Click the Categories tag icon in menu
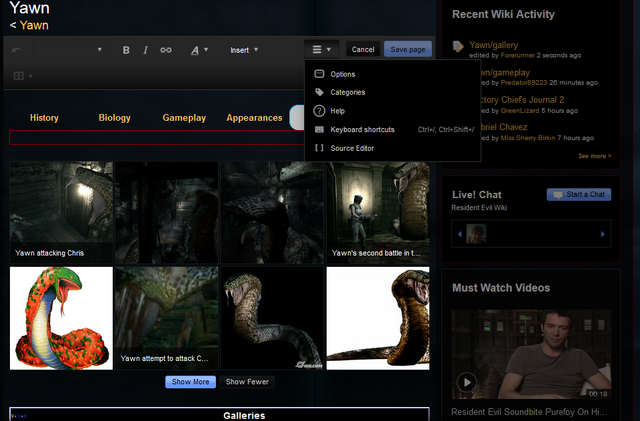Image resolution: width=640 pixels, height=421 pixels. coord(319,92)
